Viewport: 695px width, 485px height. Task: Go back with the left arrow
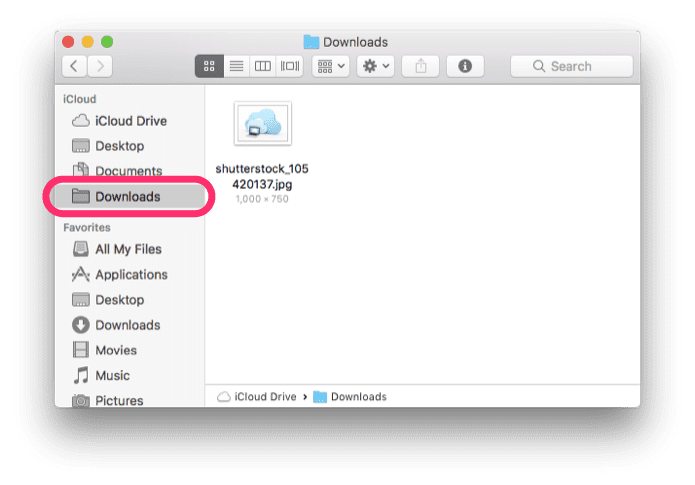(x=74, y=66)
